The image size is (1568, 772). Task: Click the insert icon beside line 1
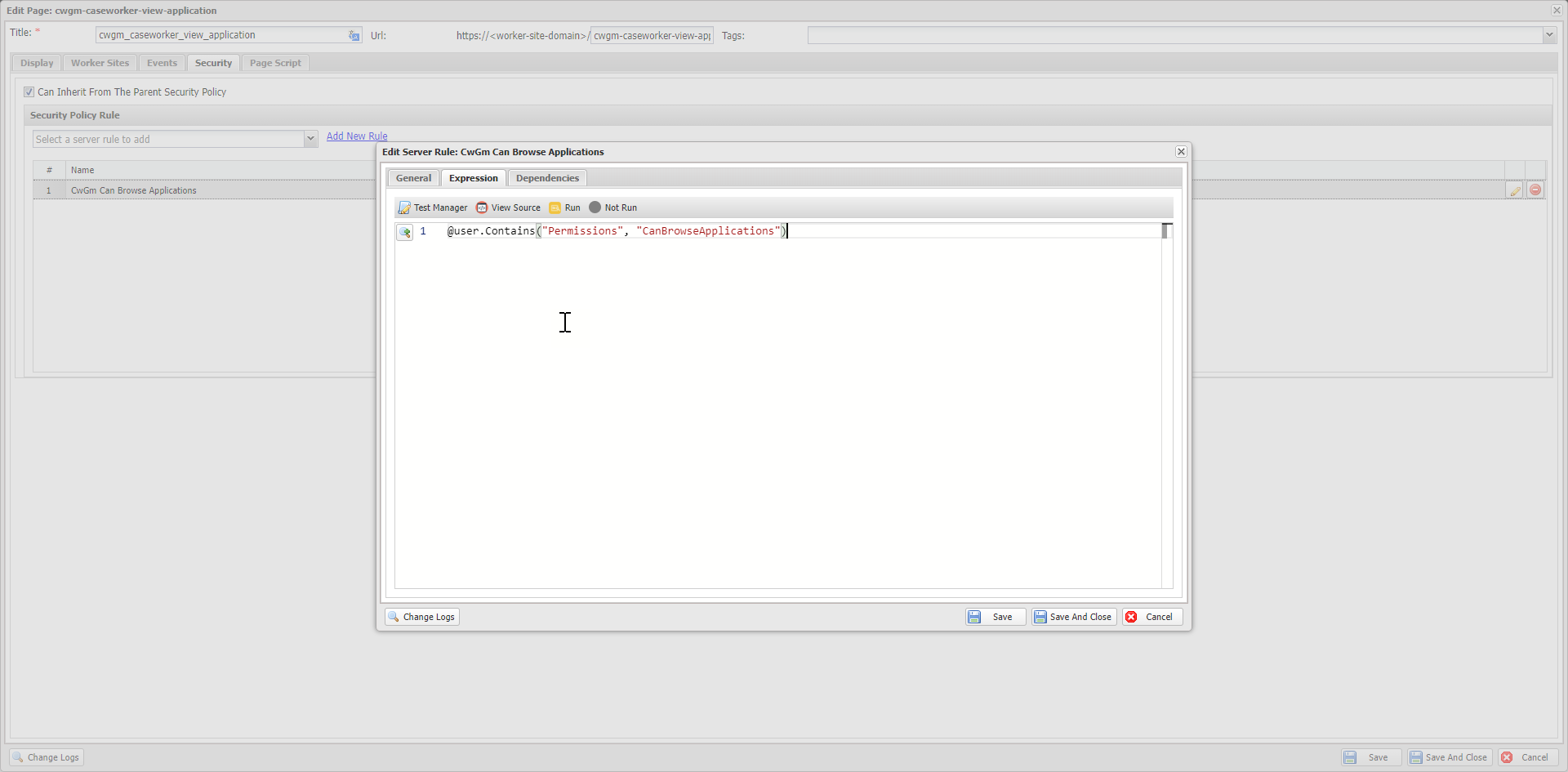404,232
